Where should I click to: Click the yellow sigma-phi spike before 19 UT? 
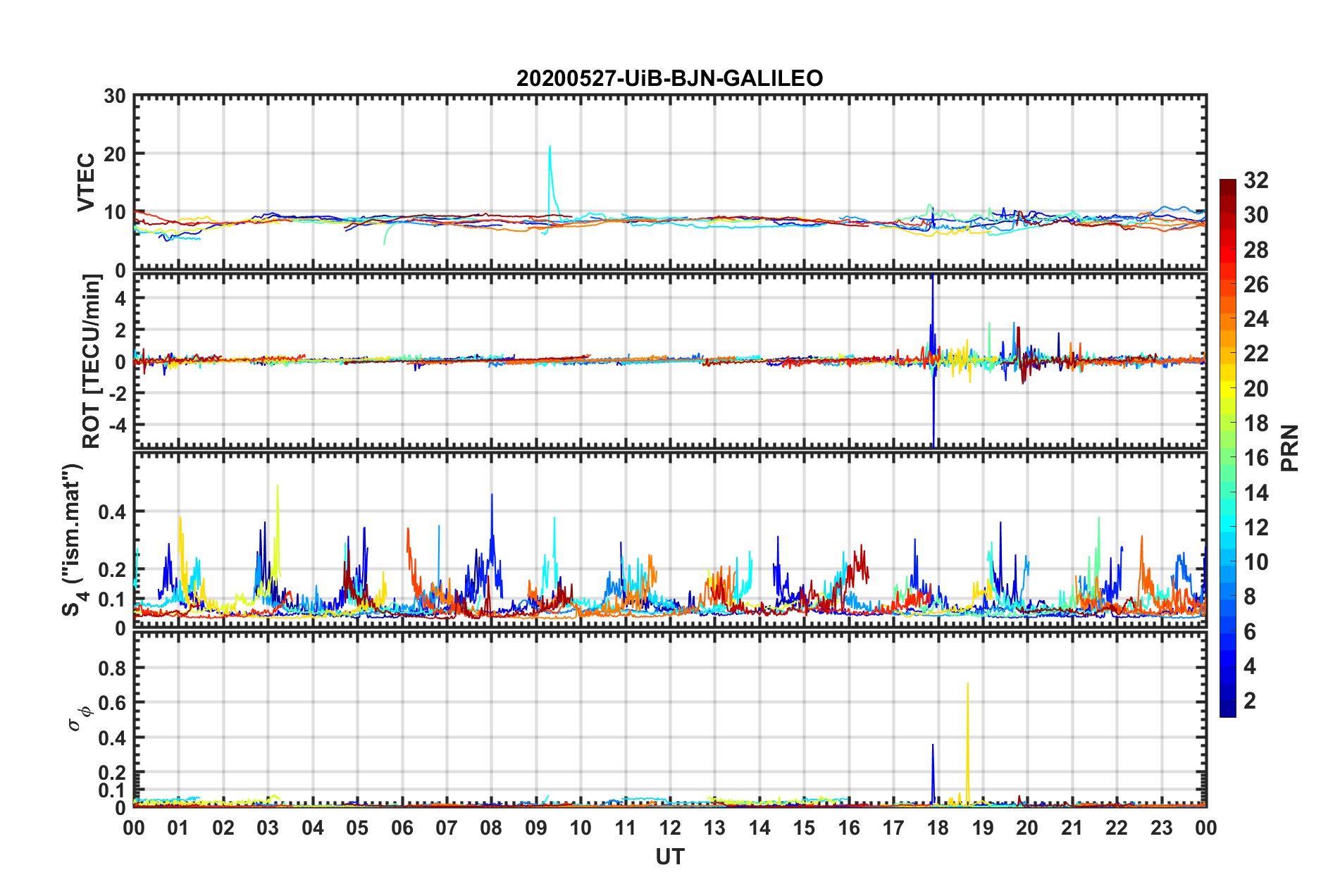click(967, 743)
